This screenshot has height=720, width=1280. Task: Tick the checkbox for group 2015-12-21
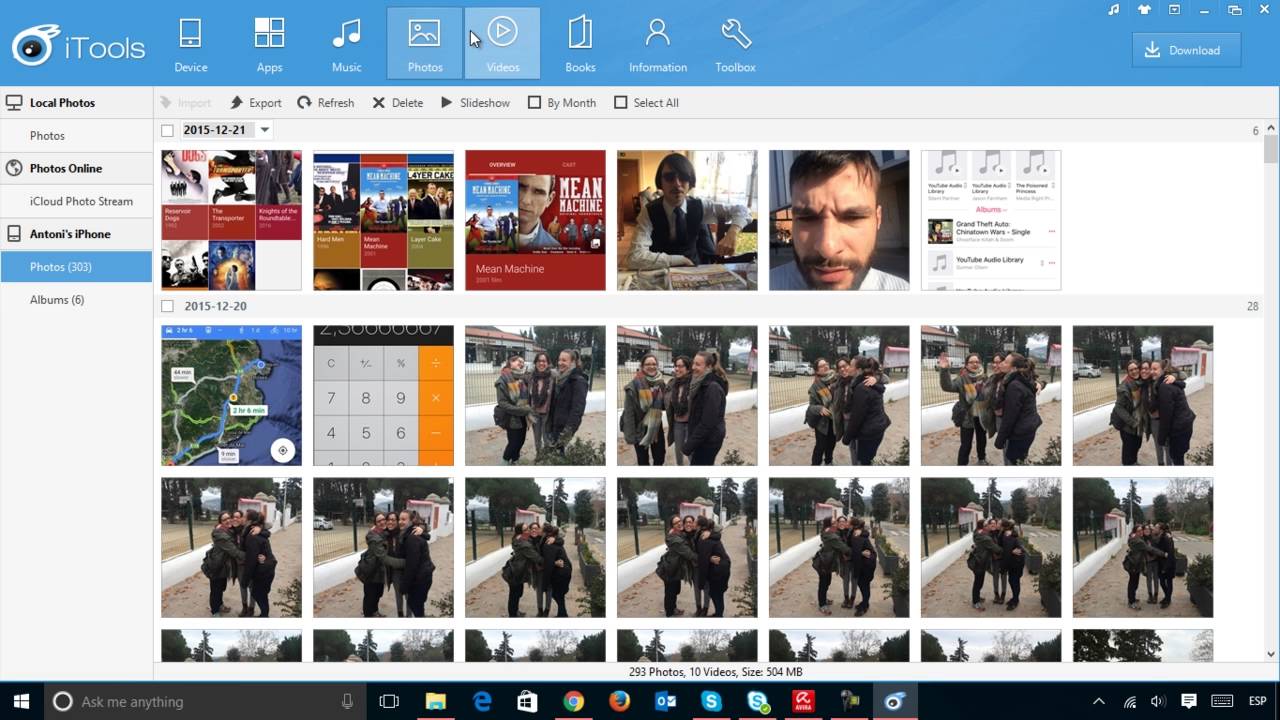pos(167,130)
